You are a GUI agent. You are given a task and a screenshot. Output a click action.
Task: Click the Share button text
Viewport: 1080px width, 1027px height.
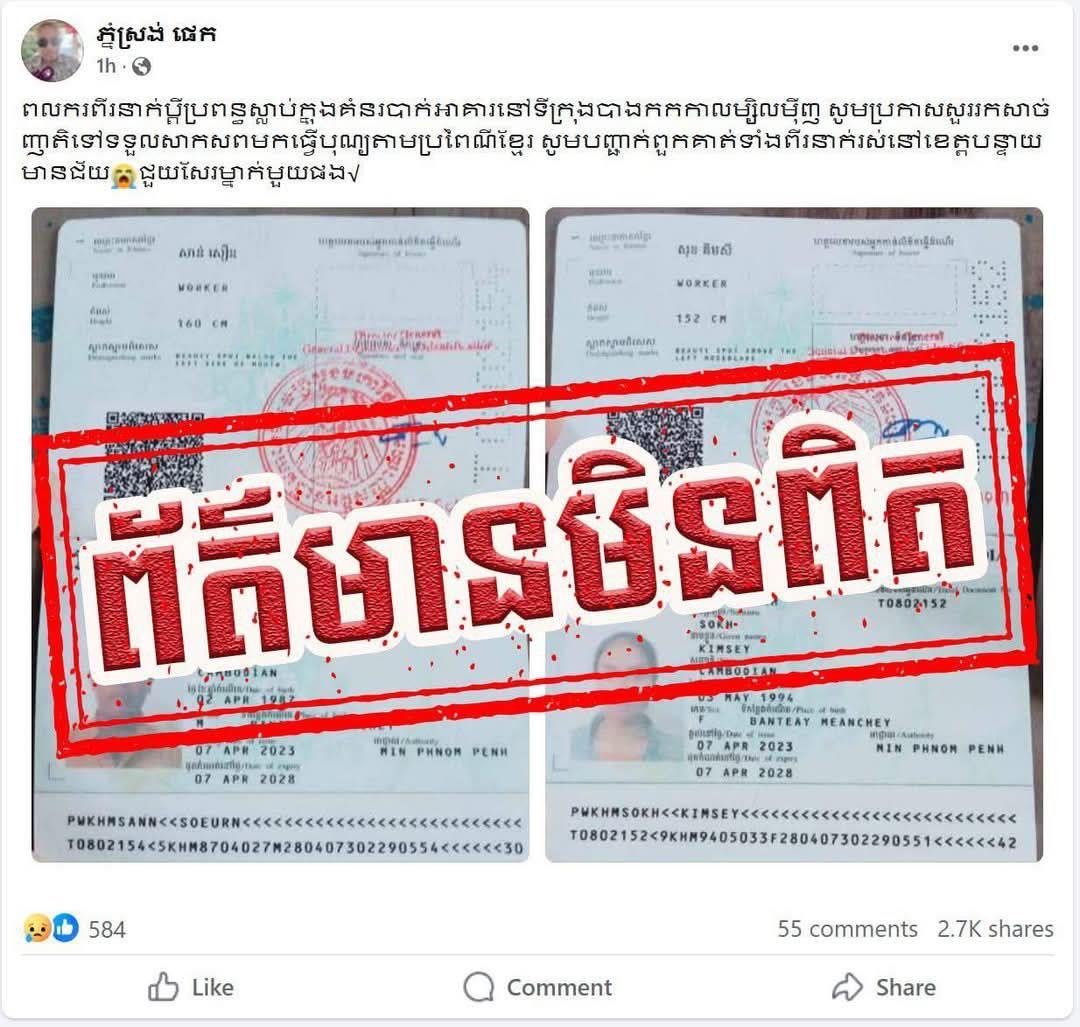point(906,987)
